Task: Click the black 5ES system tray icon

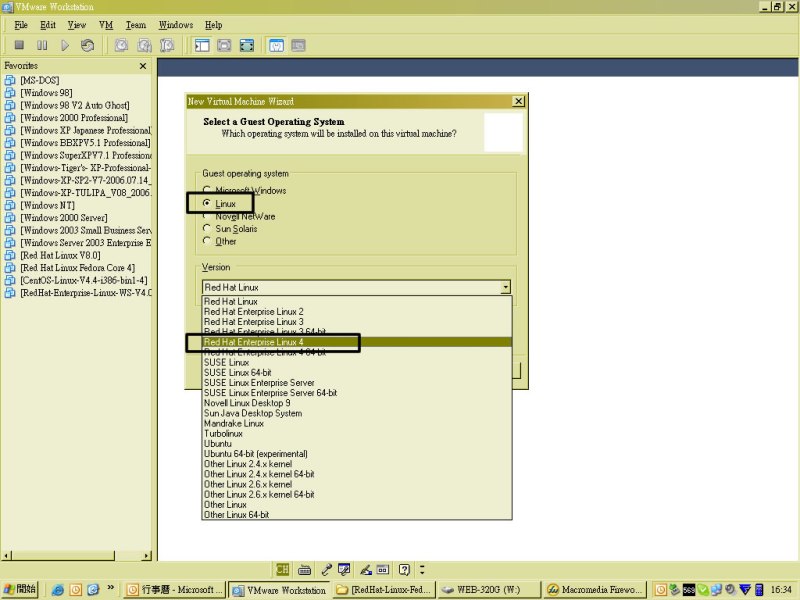Action: click(689, 590)
